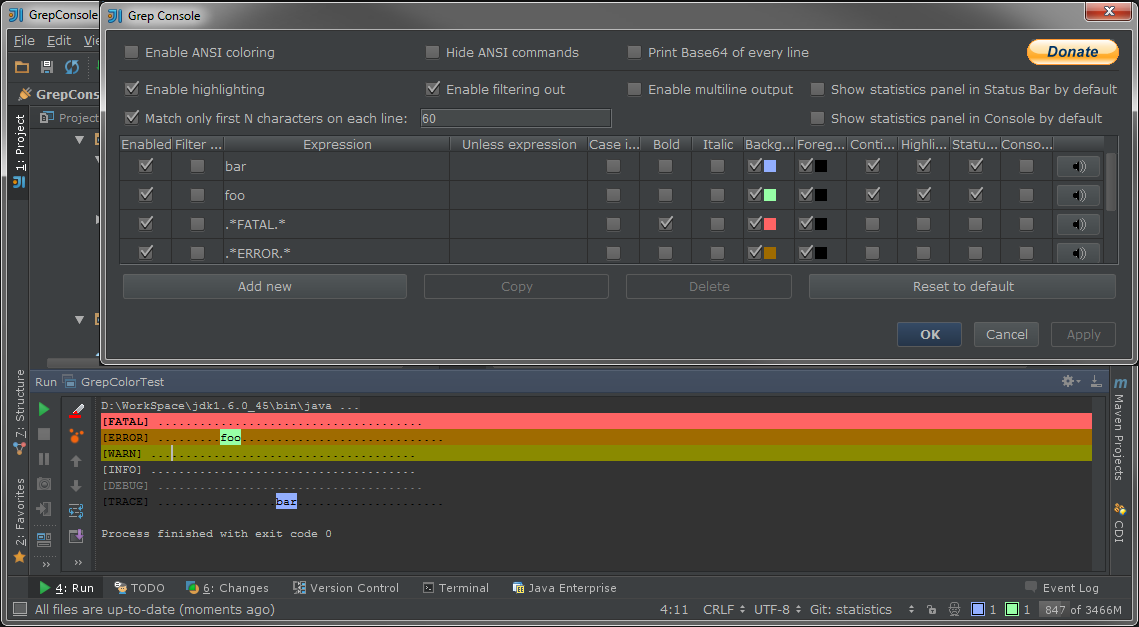Pick the green background swatch for foo
The width and height of the screenshot is (1139, 627).
[x=770, y=195]
